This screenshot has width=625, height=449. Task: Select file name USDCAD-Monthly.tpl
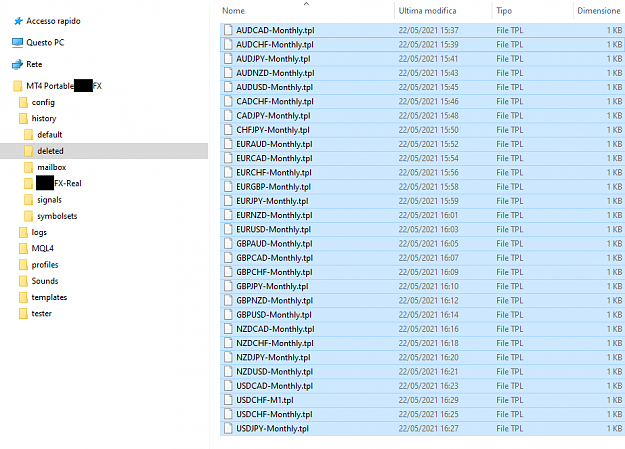(274, 386)
